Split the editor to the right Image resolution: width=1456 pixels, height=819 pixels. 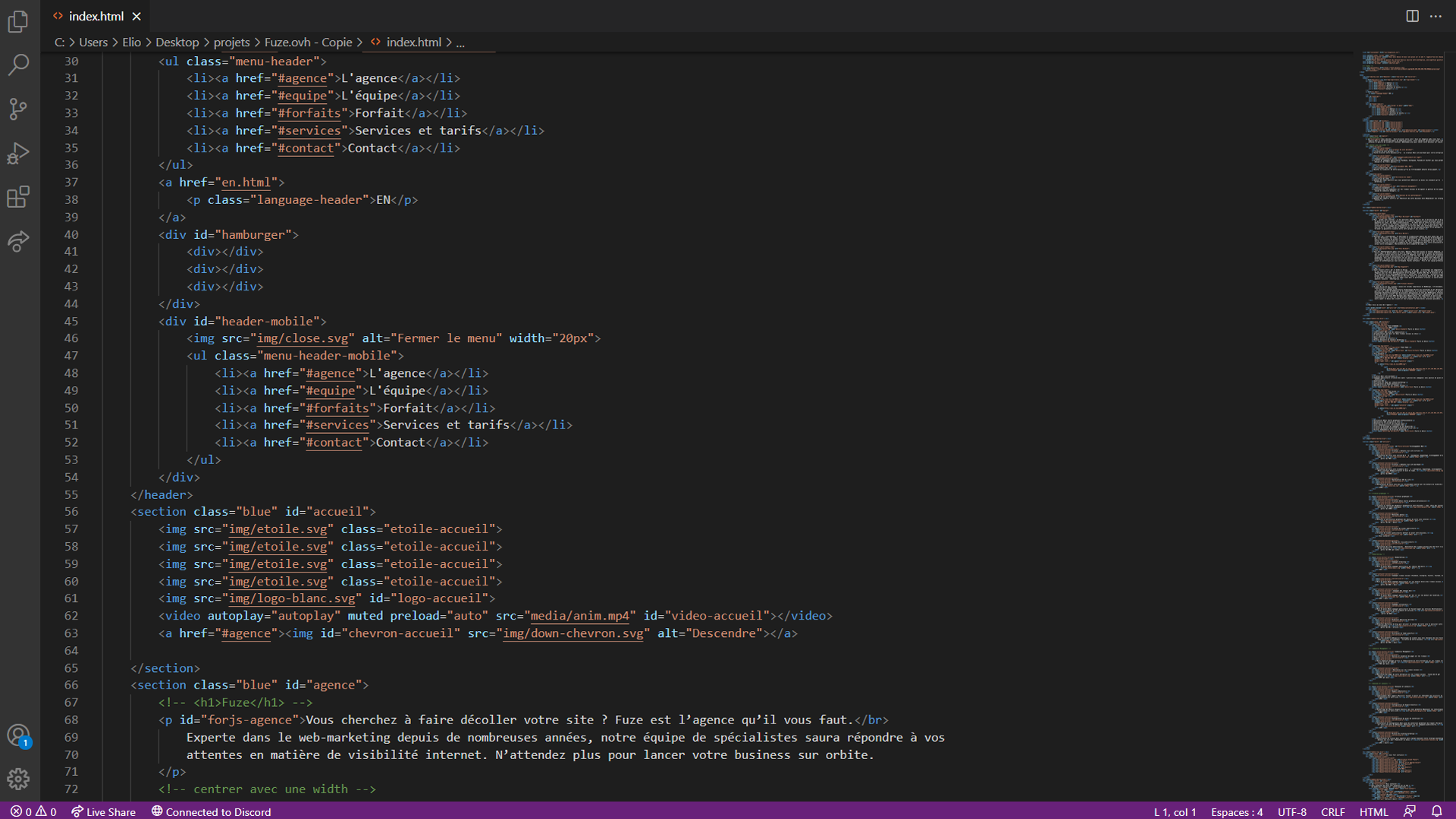tap(1412, 16)
